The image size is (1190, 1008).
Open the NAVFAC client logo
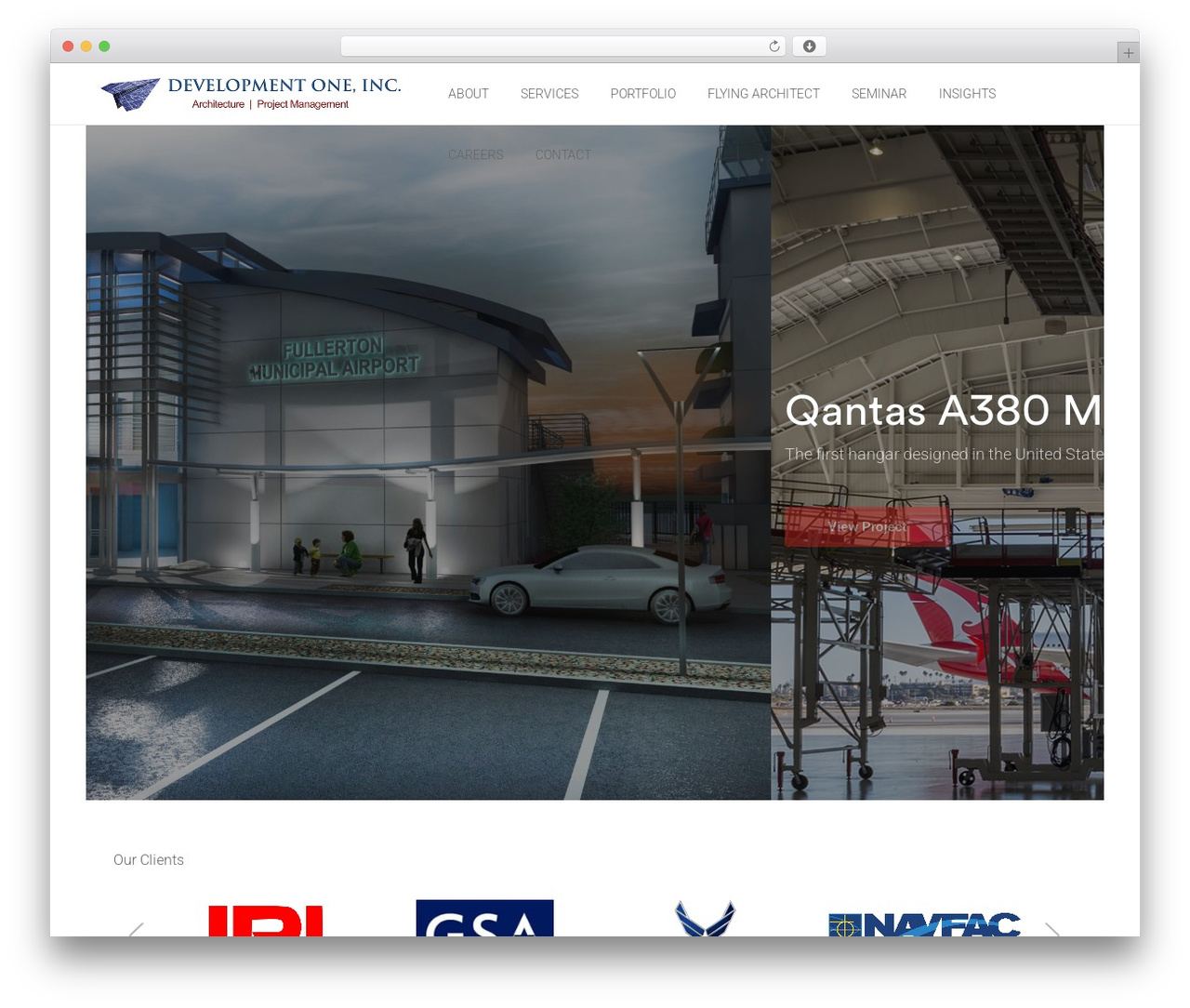tap(924, 924)
